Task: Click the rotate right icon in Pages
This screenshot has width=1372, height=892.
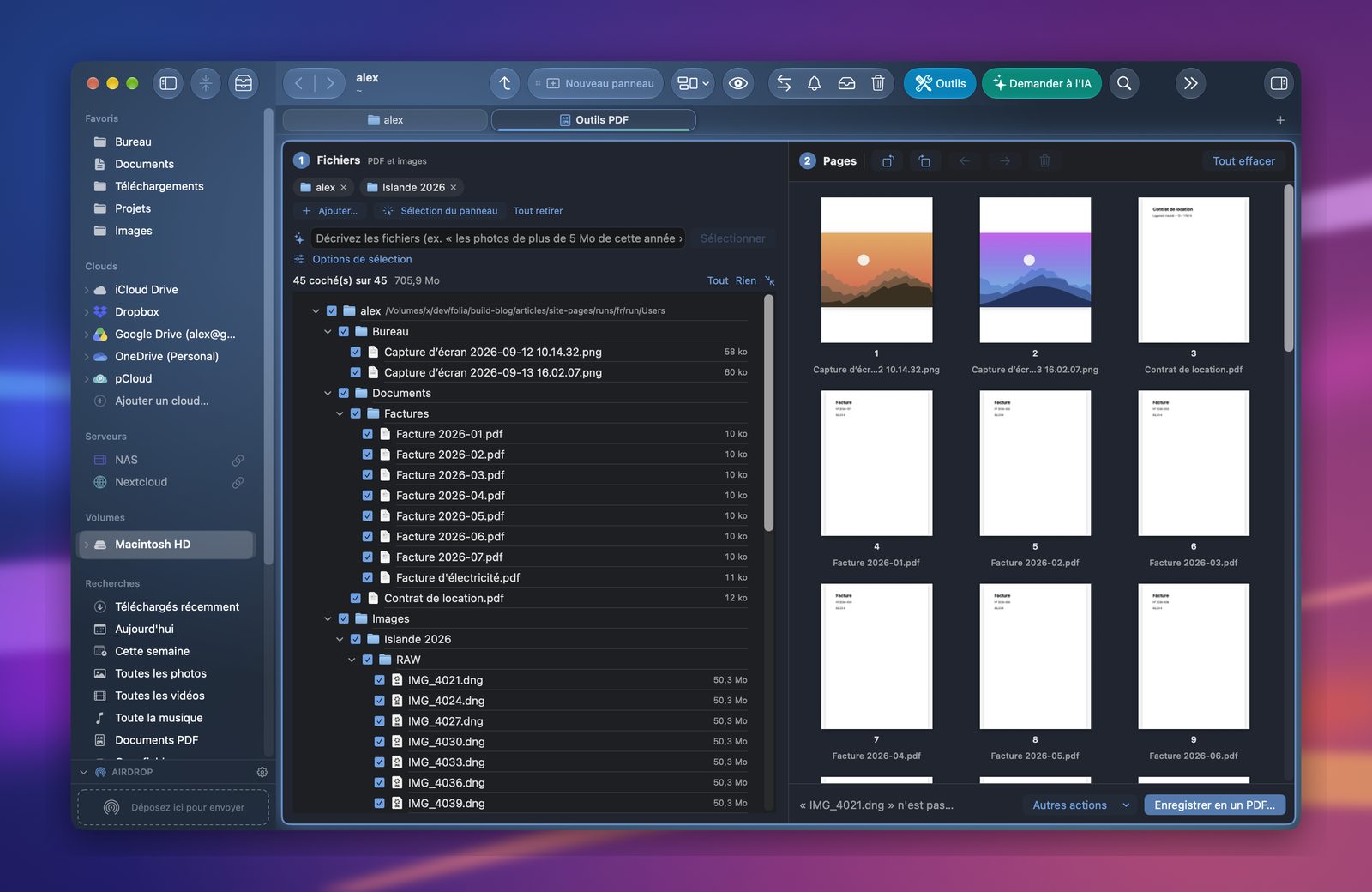Action: point(924,161)
